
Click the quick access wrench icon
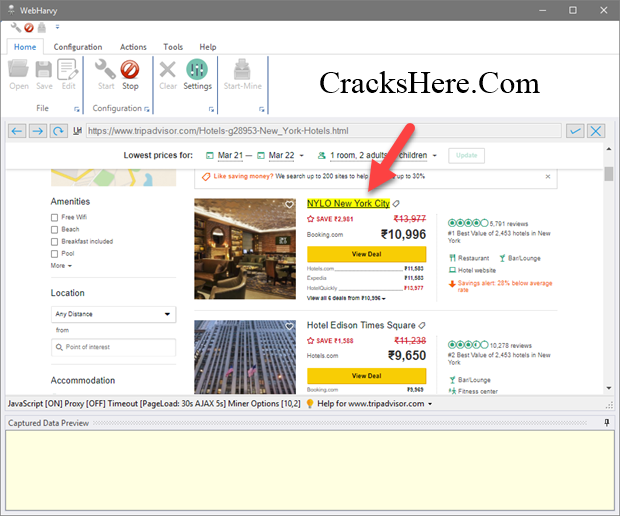16,27
